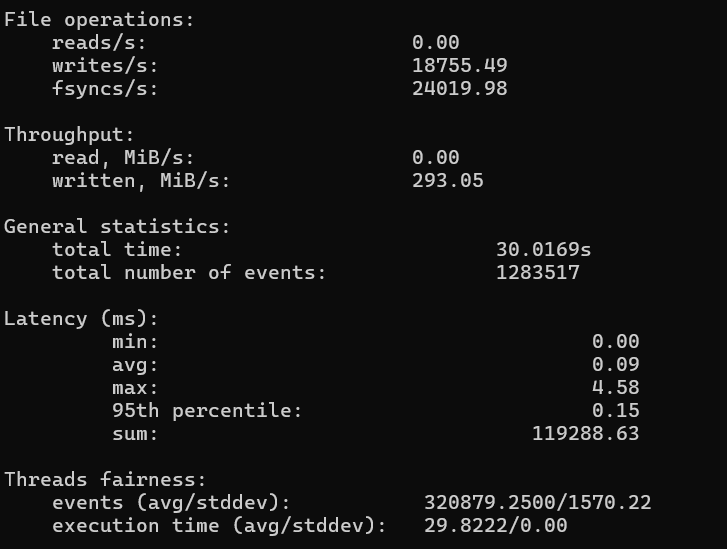Click the 95th percentile value 0.15
Screen dimensions: 727x549
coord(616,411)
